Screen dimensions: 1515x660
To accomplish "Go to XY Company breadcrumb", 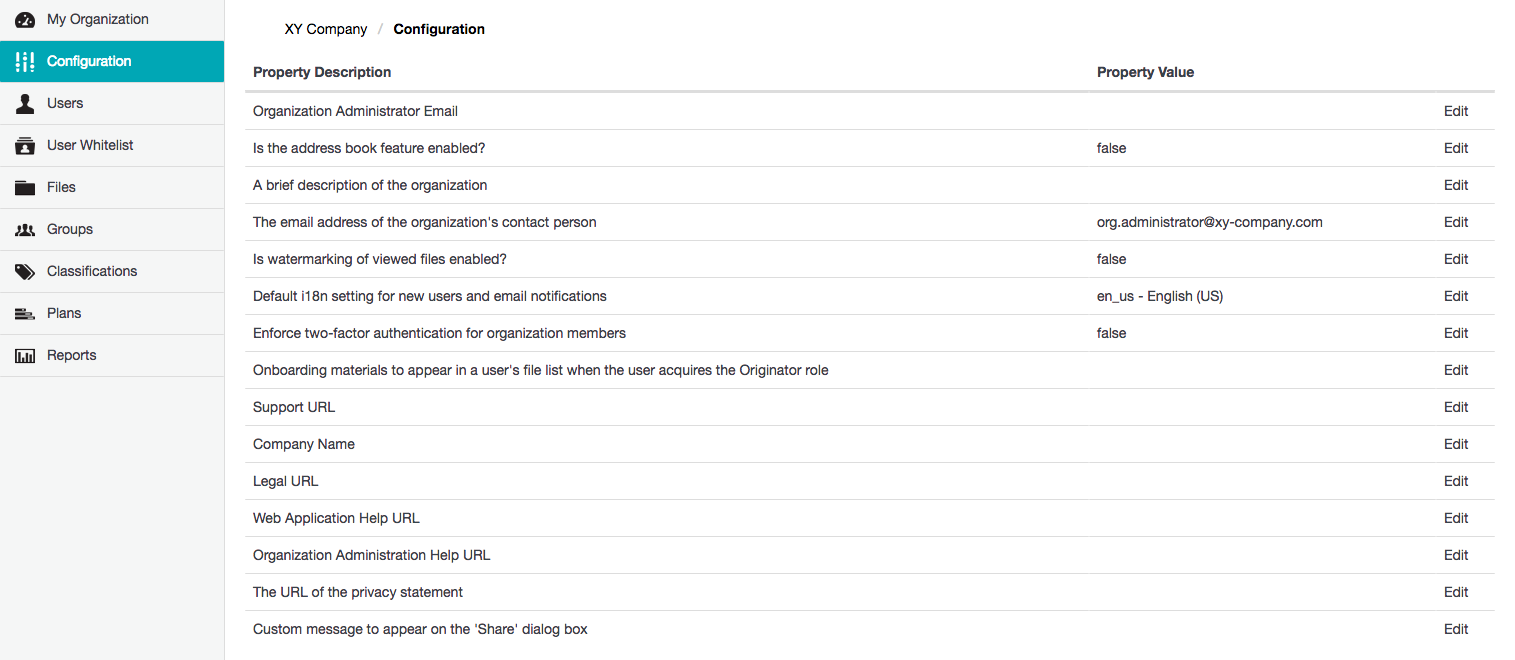I will coord(326,29).
